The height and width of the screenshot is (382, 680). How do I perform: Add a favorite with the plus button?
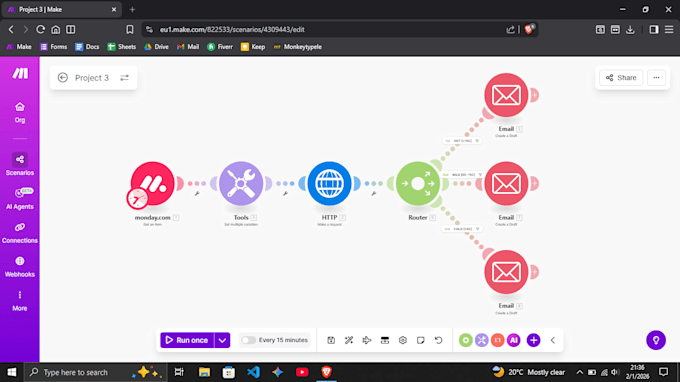pos(533,340)
